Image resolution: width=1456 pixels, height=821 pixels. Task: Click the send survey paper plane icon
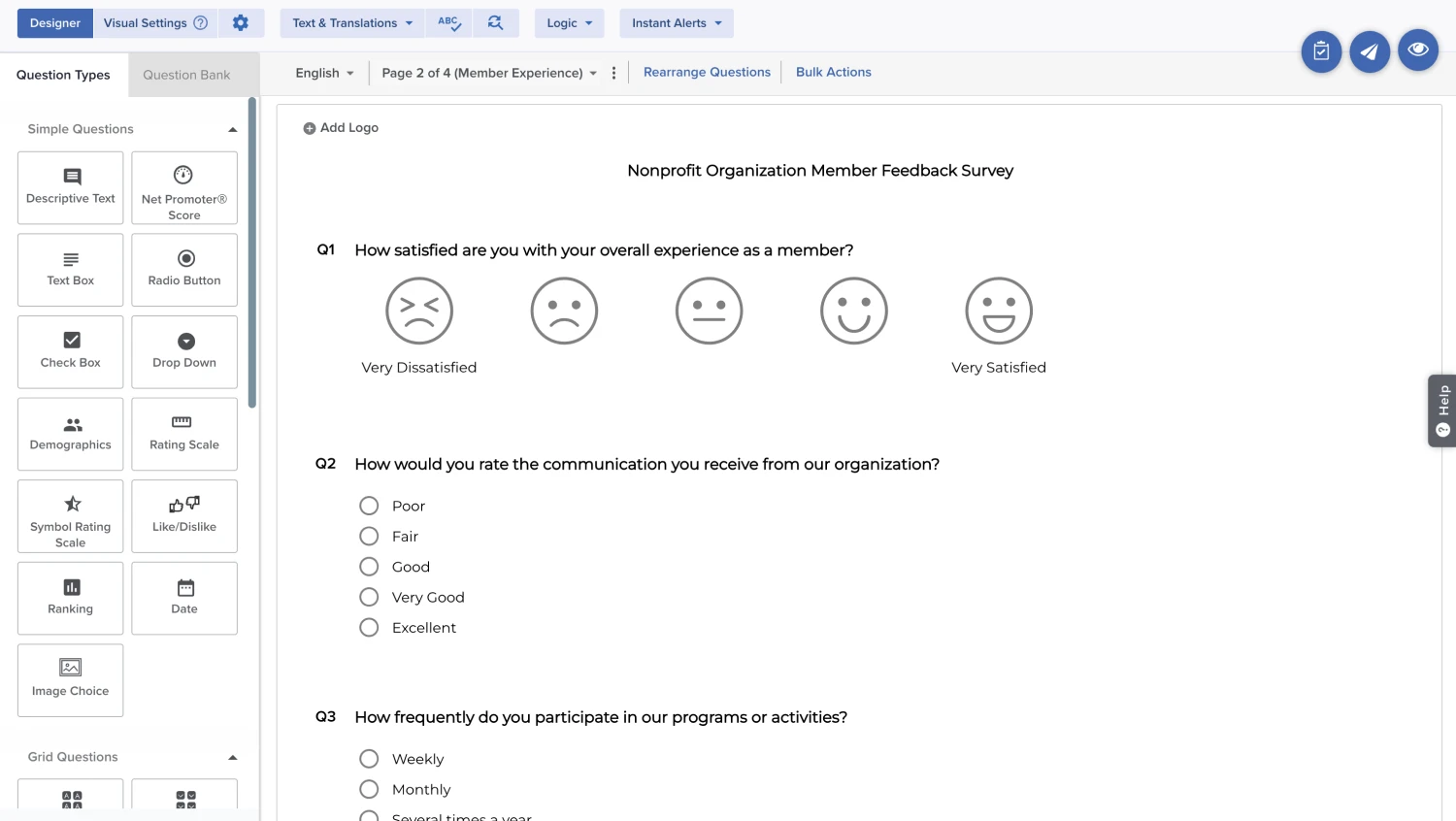(1369, 51)
